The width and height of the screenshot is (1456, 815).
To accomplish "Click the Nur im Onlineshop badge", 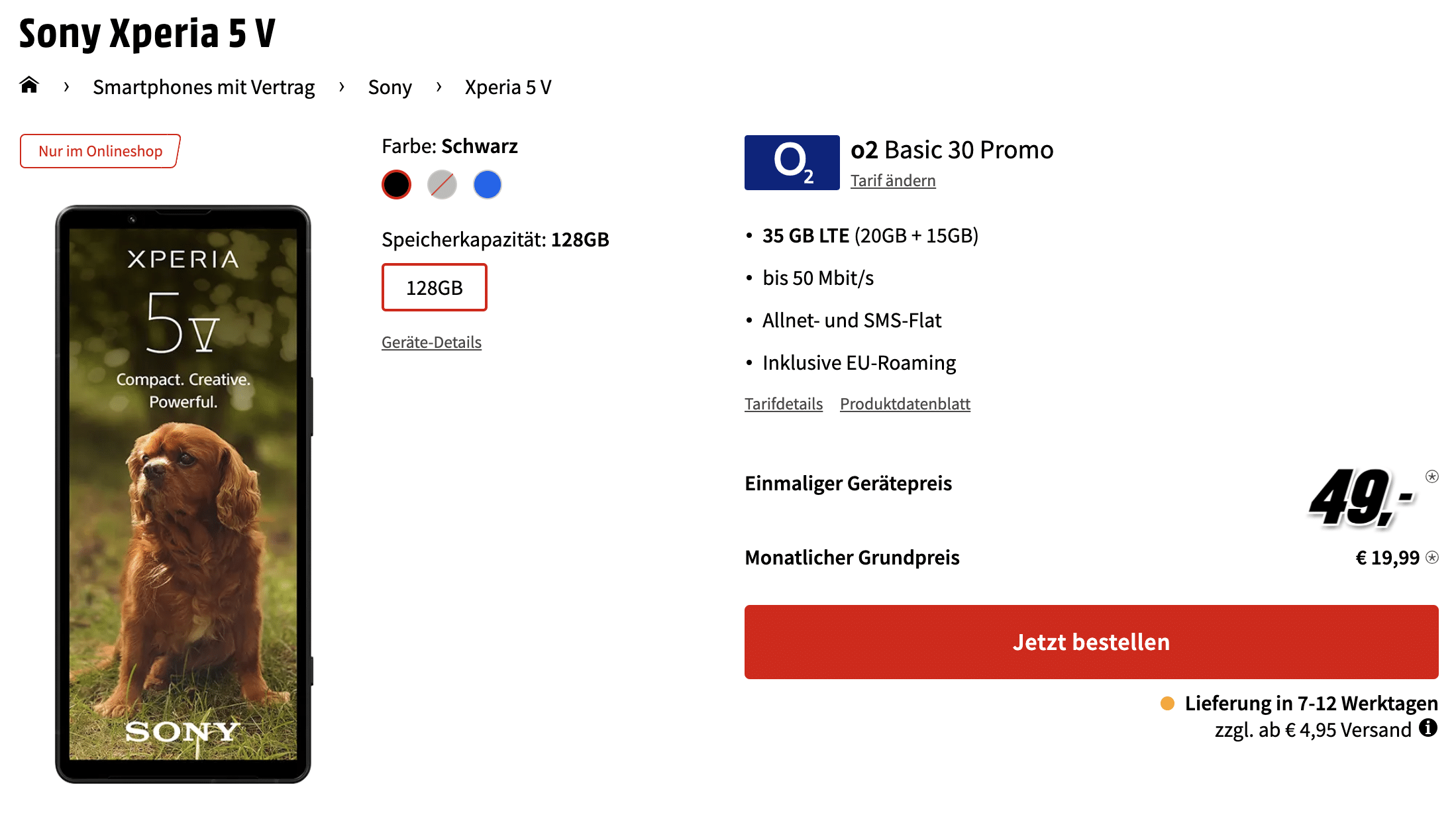I will click(100, 151).
